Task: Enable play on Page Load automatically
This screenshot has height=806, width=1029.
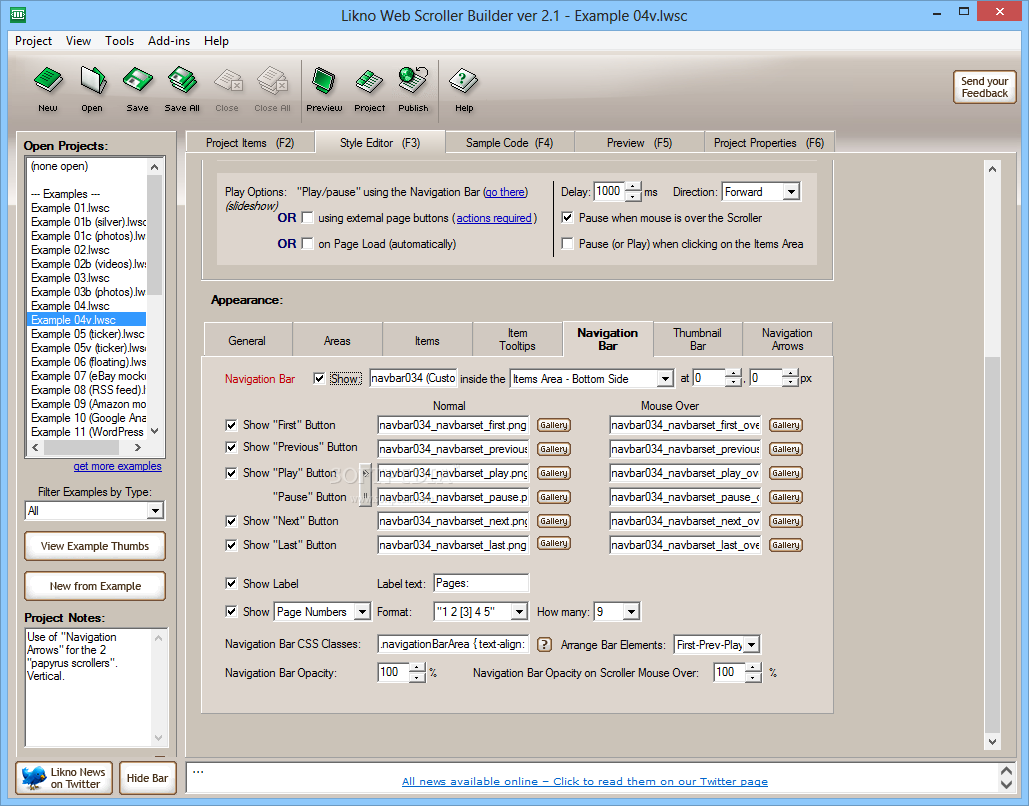Action: pyautogui.click(x=307, y=244)
